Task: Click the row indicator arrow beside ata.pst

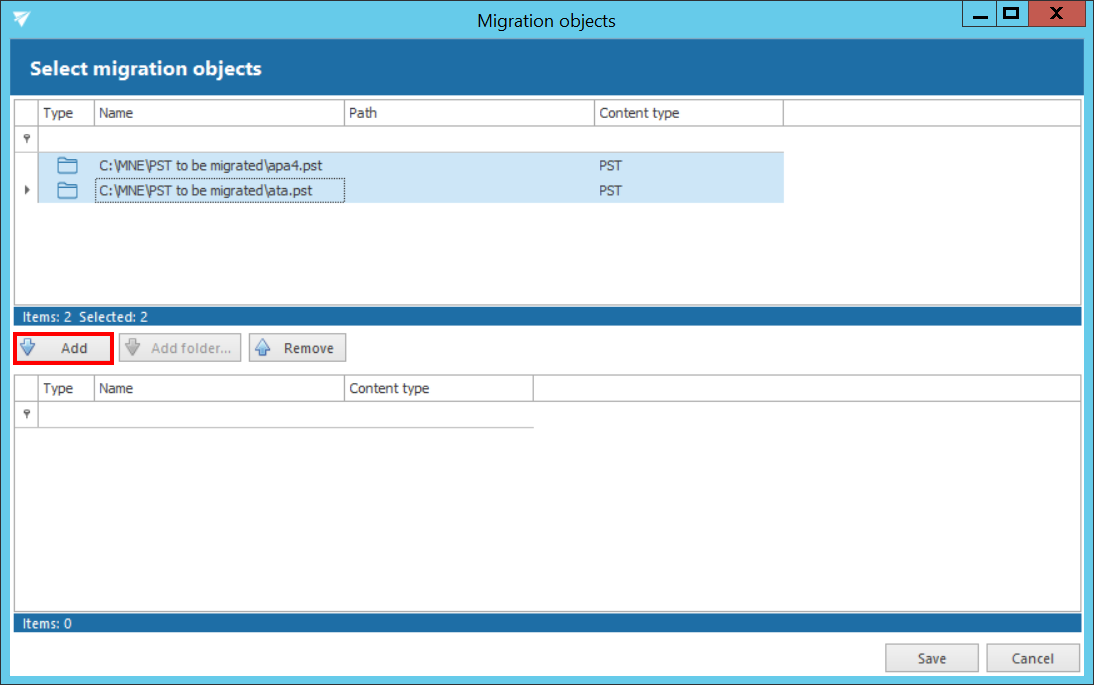Action: click(x=27, y=190)
